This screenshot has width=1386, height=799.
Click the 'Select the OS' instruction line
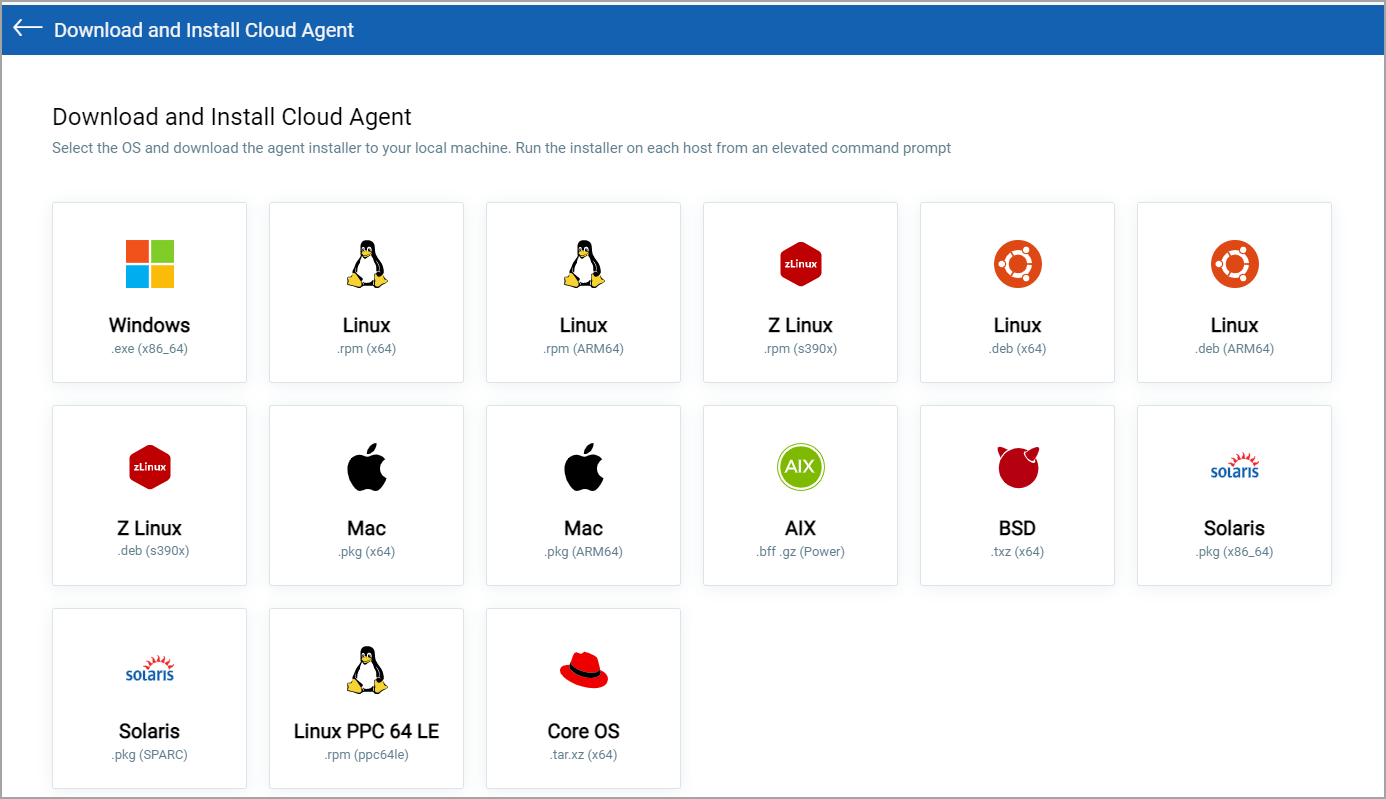point(502,148)
